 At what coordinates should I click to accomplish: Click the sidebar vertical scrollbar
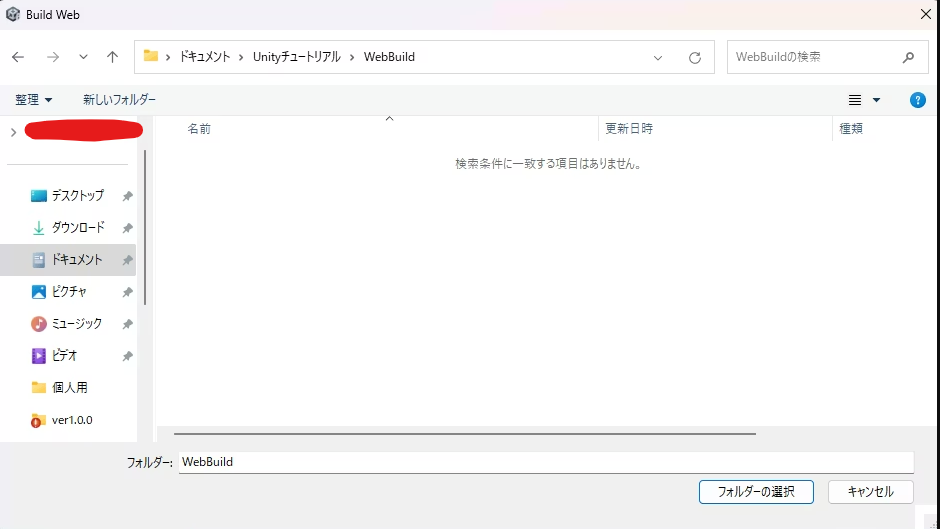pos(144,227)
